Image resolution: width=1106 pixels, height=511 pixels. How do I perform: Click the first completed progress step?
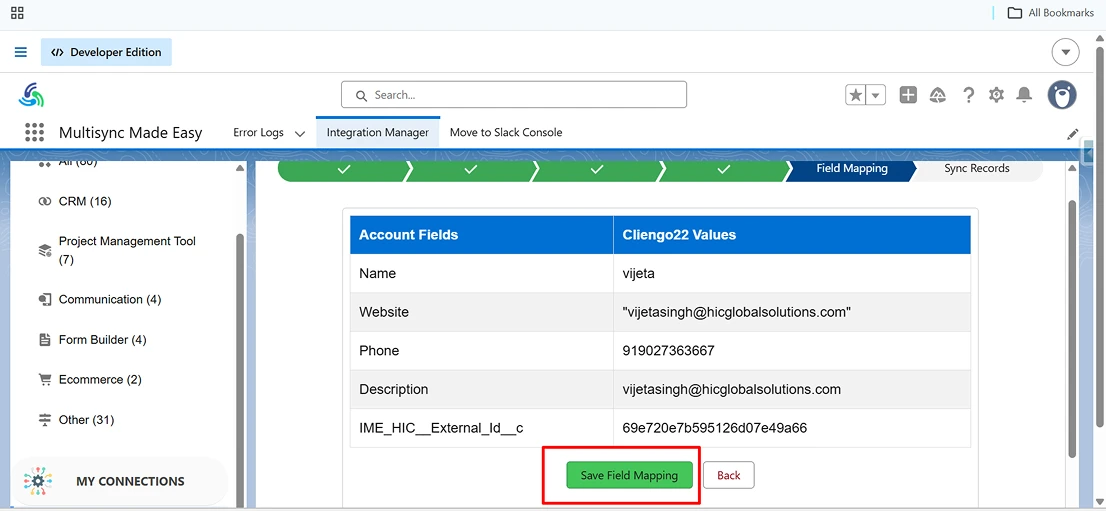344,169
